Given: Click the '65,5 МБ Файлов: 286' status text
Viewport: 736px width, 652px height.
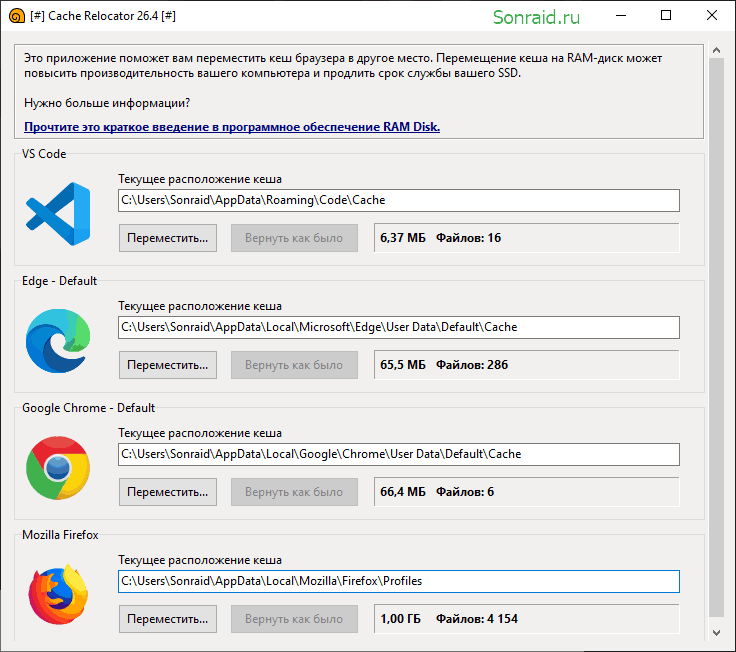Looking at the screenshot, I should pyautogui.click(x=444, y=365).
